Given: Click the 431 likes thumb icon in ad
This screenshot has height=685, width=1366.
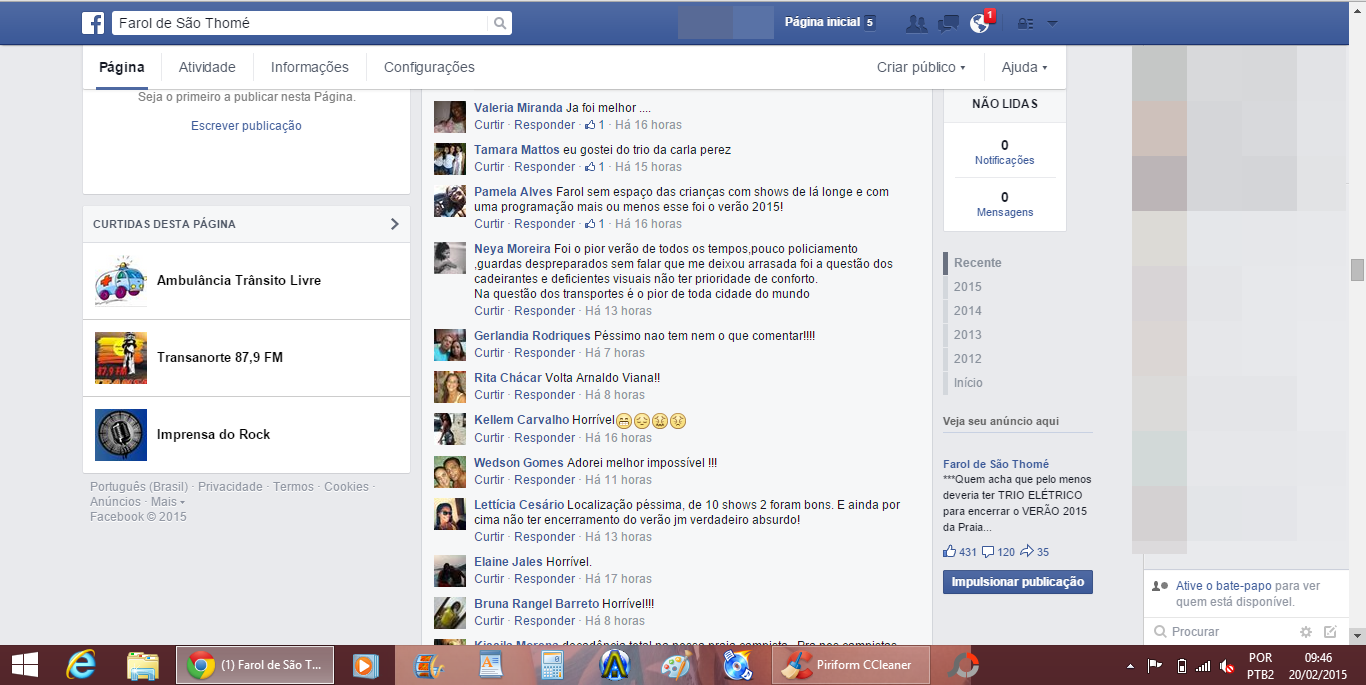Looking at the screenshot, I should (x=949, y=552).
